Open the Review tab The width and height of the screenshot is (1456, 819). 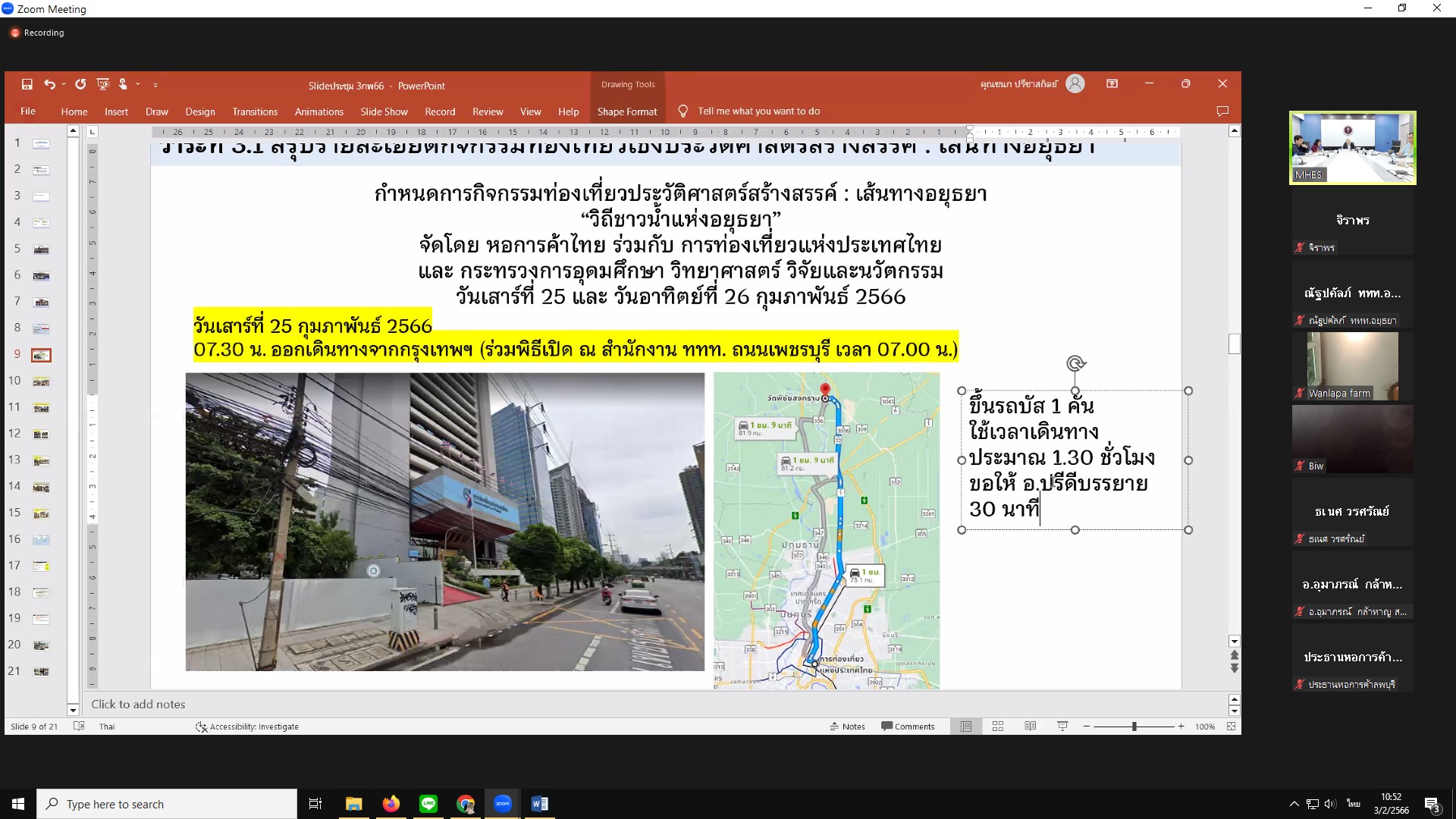(488, 111)
